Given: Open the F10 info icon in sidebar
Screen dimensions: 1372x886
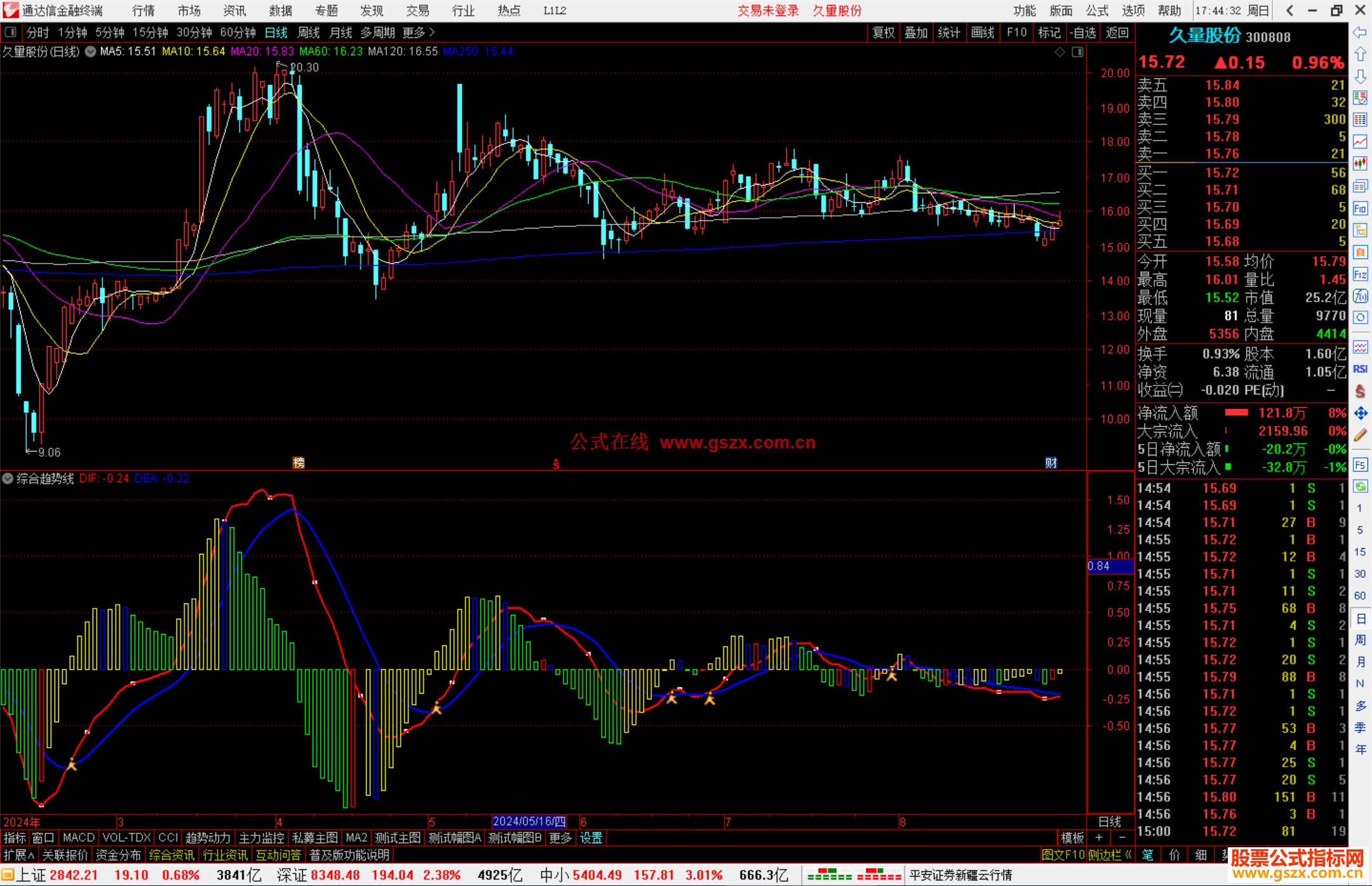Looking at the screenshot, I should 1360,208.
